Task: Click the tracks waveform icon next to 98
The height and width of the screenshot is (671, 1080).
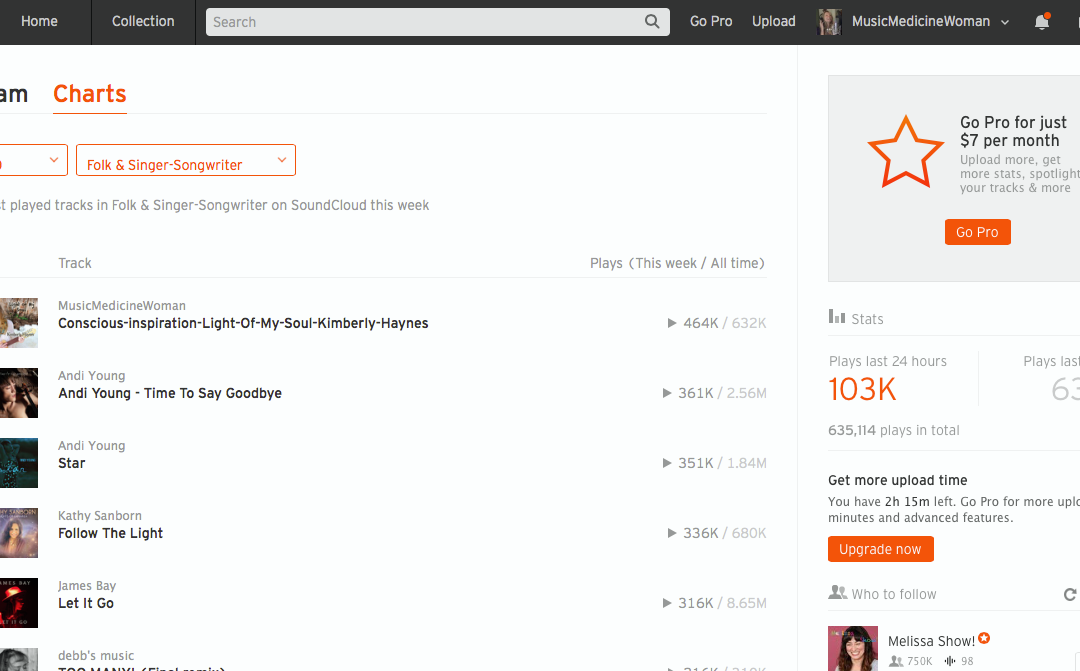Action: [x=950, y=661]
